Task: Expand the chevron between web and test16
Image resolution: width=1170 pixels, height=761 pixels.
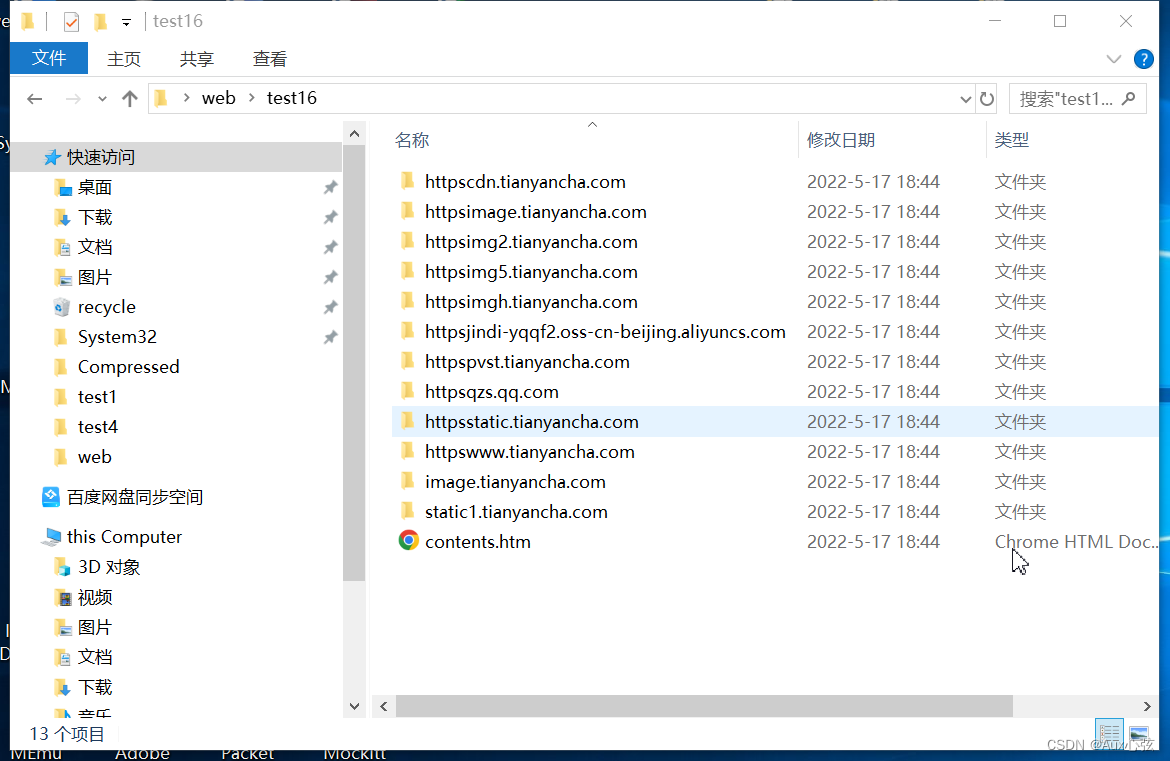Action: click(251, 98)
